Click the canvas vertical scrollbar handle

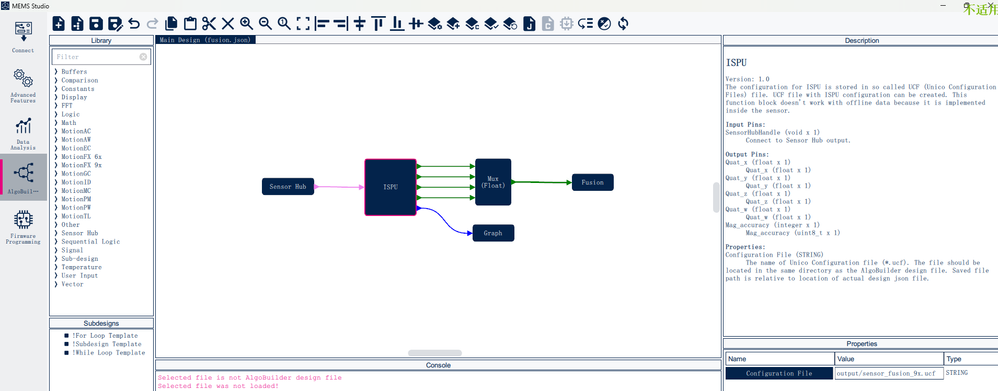click(716, 197)
